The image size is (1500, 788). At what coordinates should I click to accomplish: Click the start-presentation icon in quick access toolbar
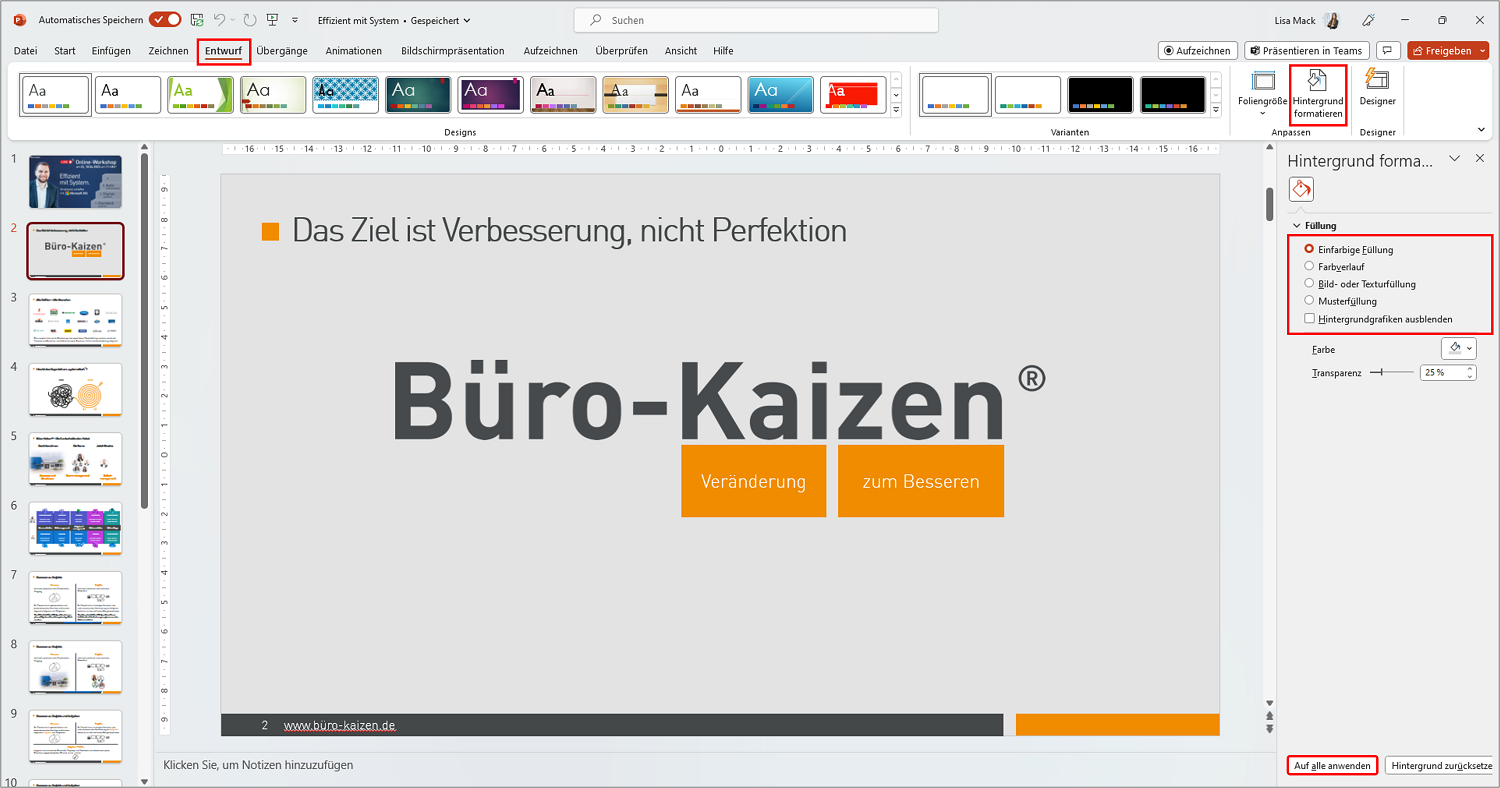tap(272, 19)
